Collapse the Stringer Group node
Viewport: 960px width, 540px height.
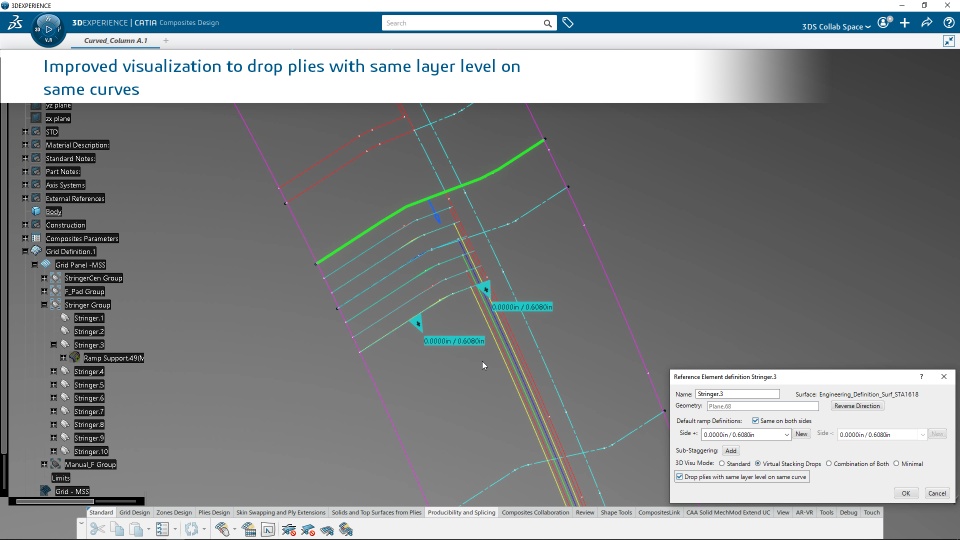(44, 304)
